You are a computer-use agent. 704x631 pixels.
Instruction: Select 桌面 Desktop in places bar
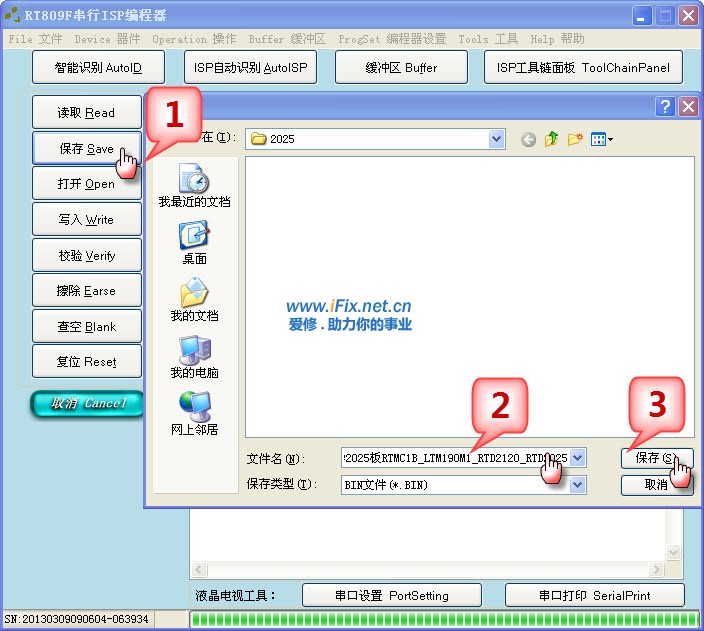[194, 243]
